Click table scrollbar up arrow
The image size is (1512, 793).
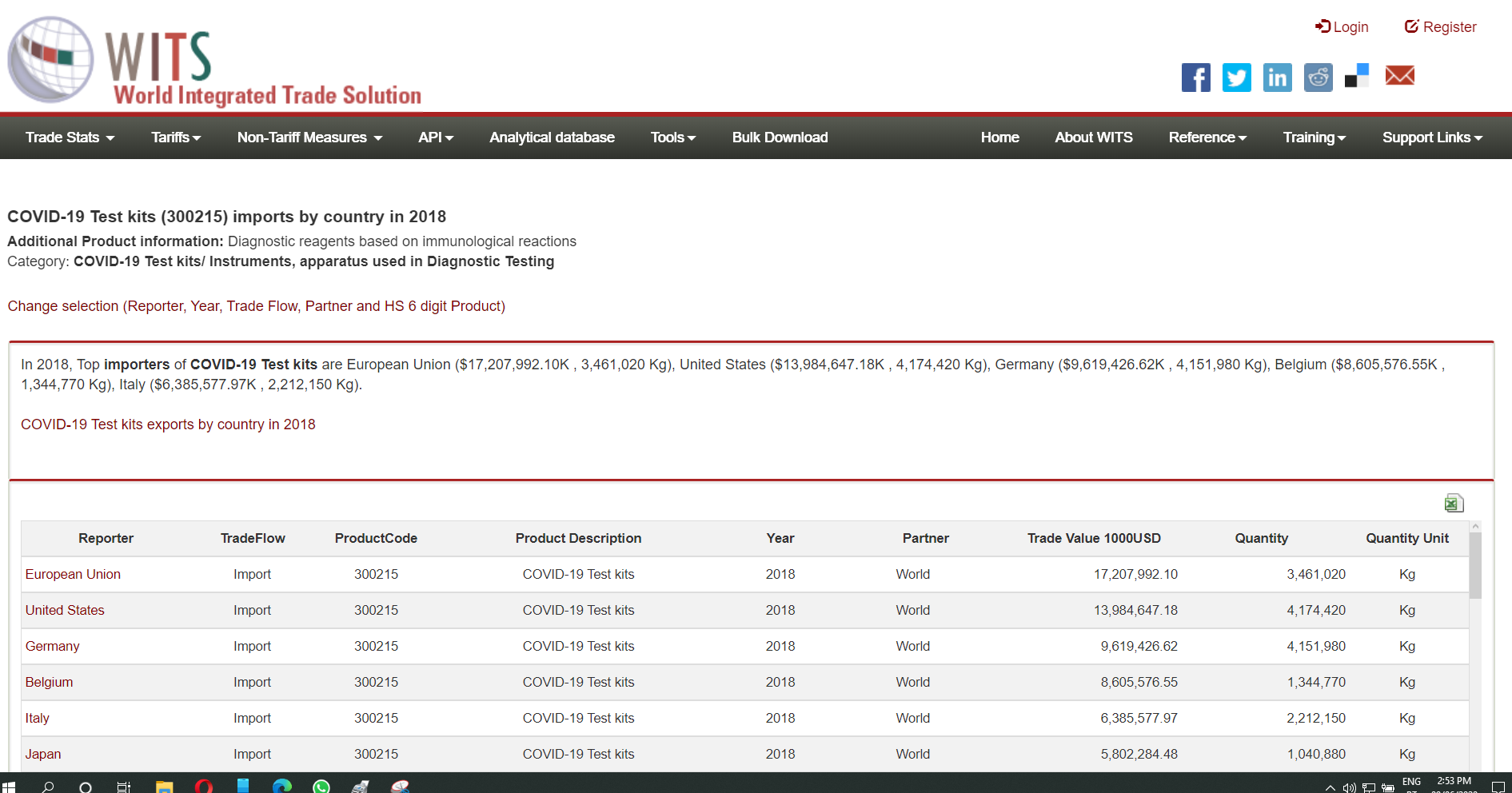click(x=1475, y=527)
